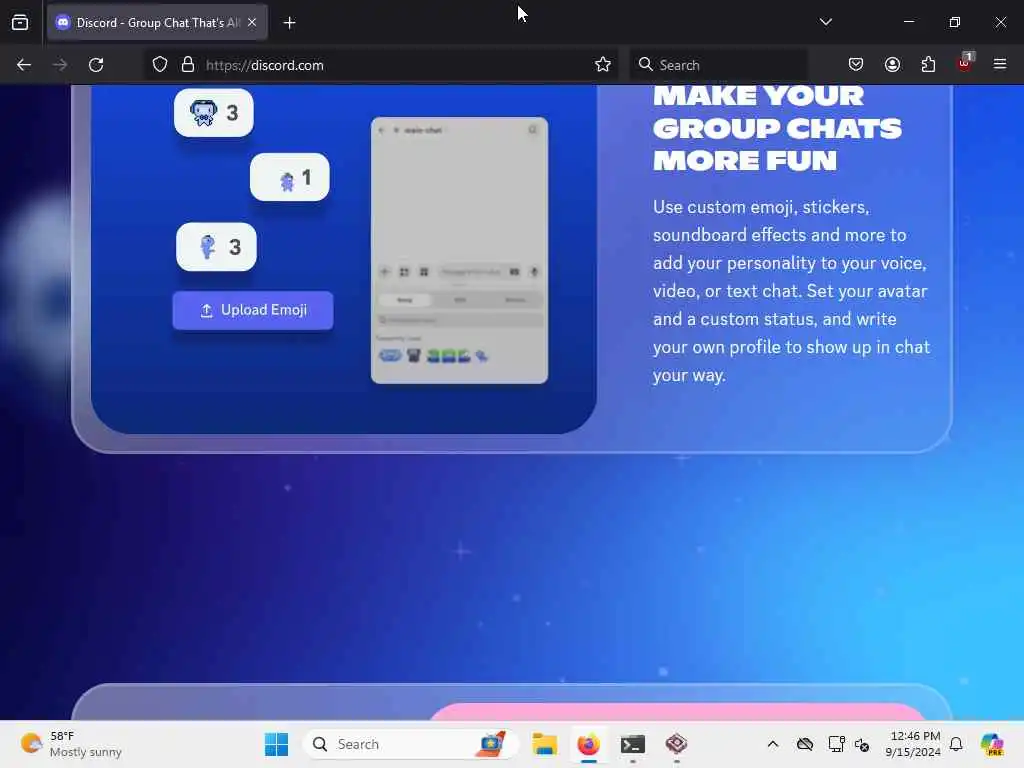Open the notifications bell
This screenshot has height=768, width=1024.
[x=956, y=744]
